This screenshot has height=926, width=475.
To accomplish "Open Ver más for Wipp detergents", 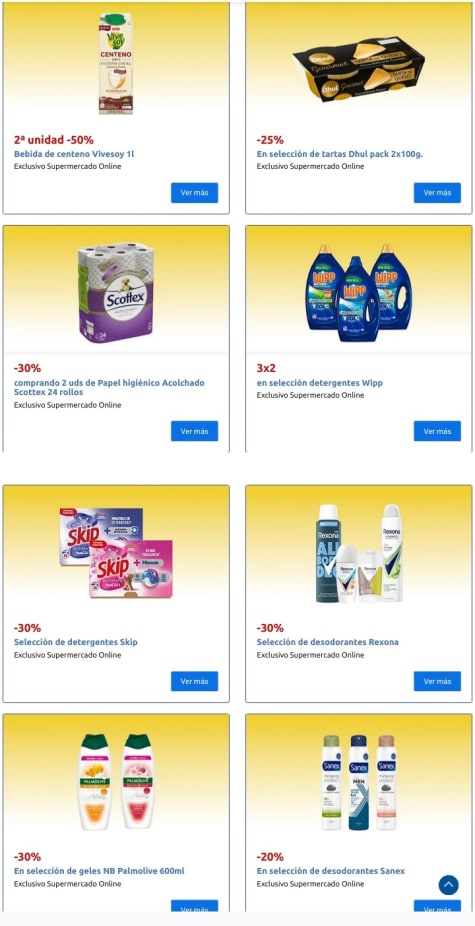I will 437,431.
